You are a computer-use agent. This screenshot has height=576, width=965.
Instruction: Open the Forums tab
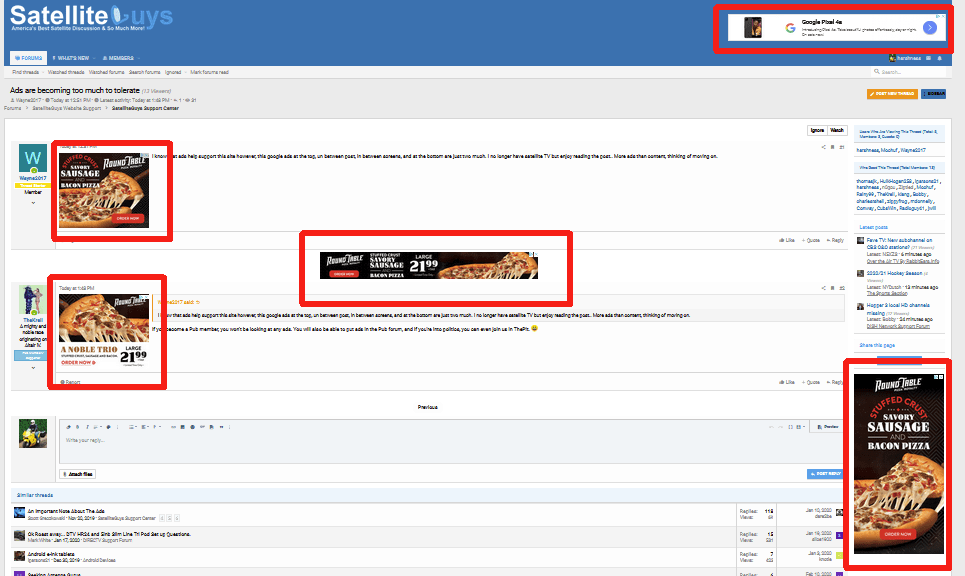coord(26,59)
